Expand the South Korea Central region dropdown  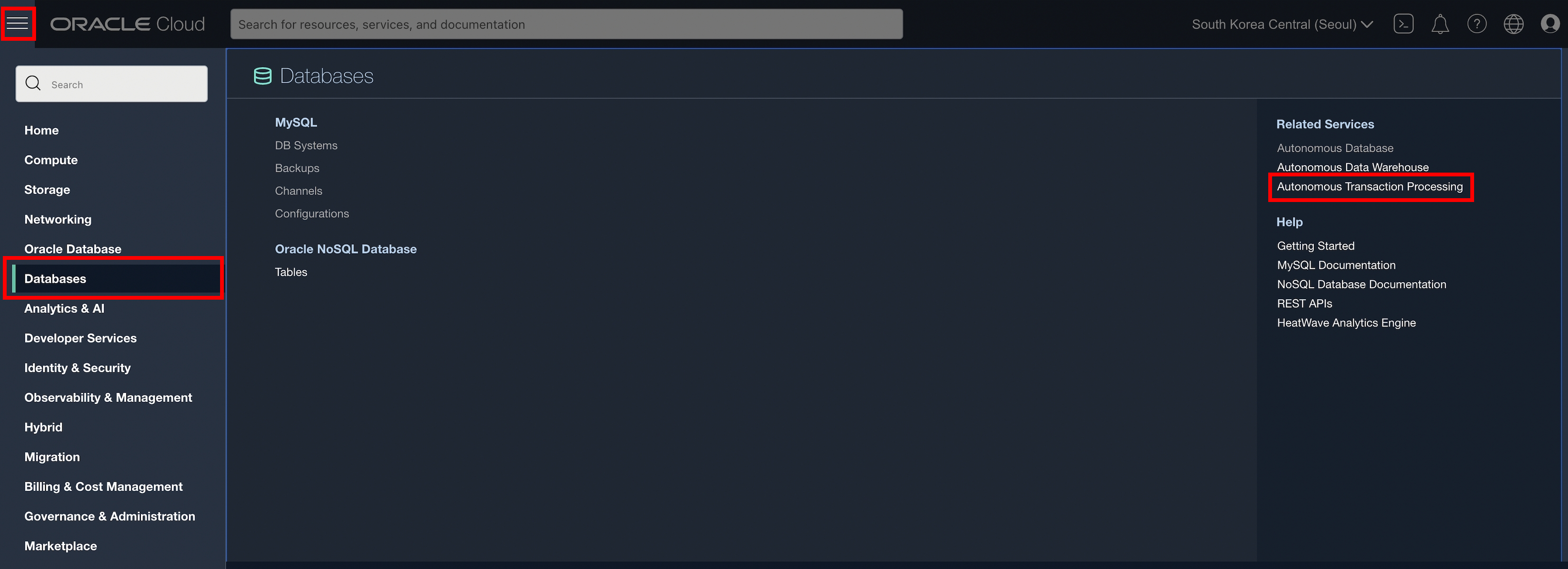(1282, 24)
